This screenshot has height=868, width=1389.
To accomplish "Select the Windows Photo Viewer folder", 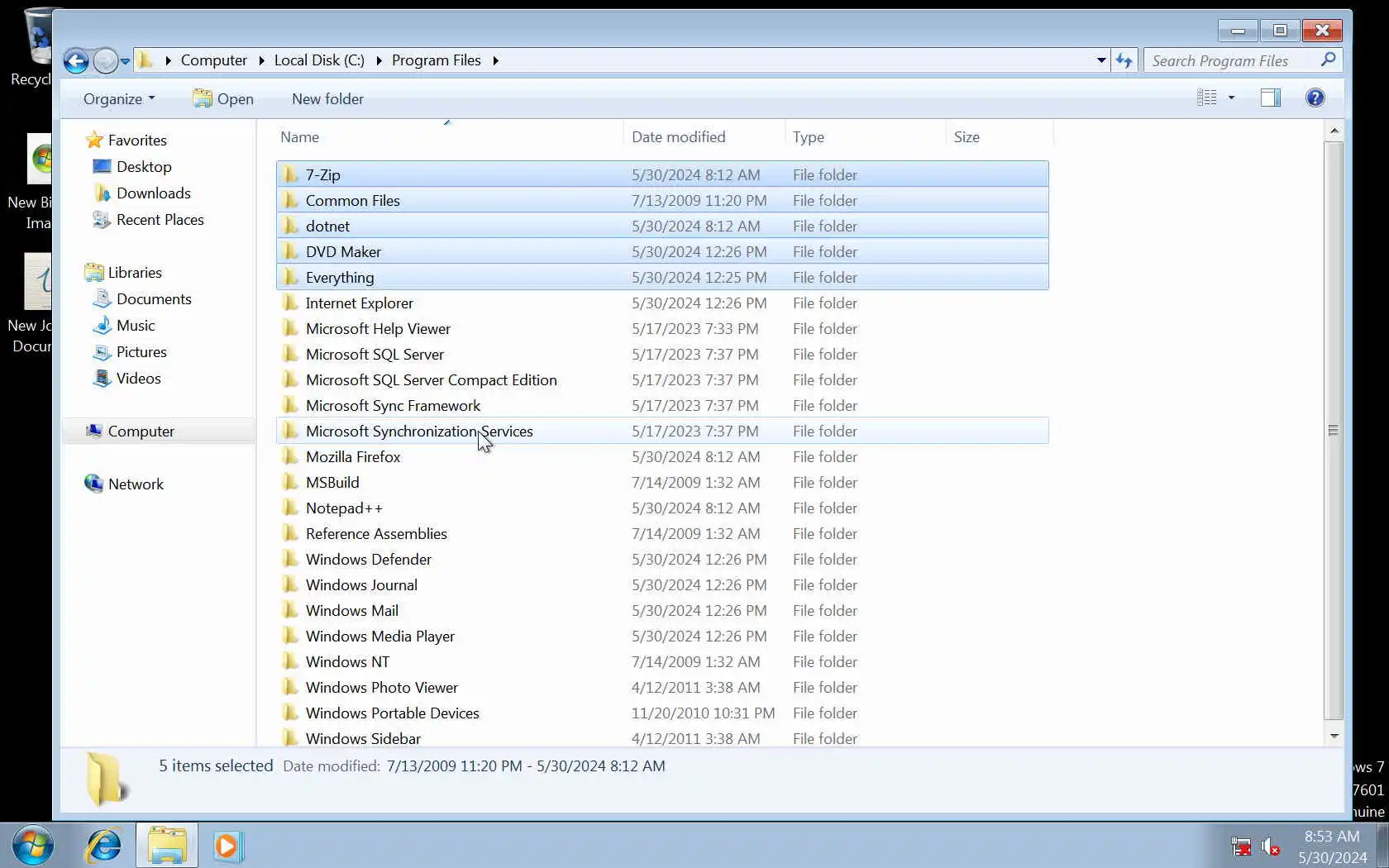I will [381, 687].
